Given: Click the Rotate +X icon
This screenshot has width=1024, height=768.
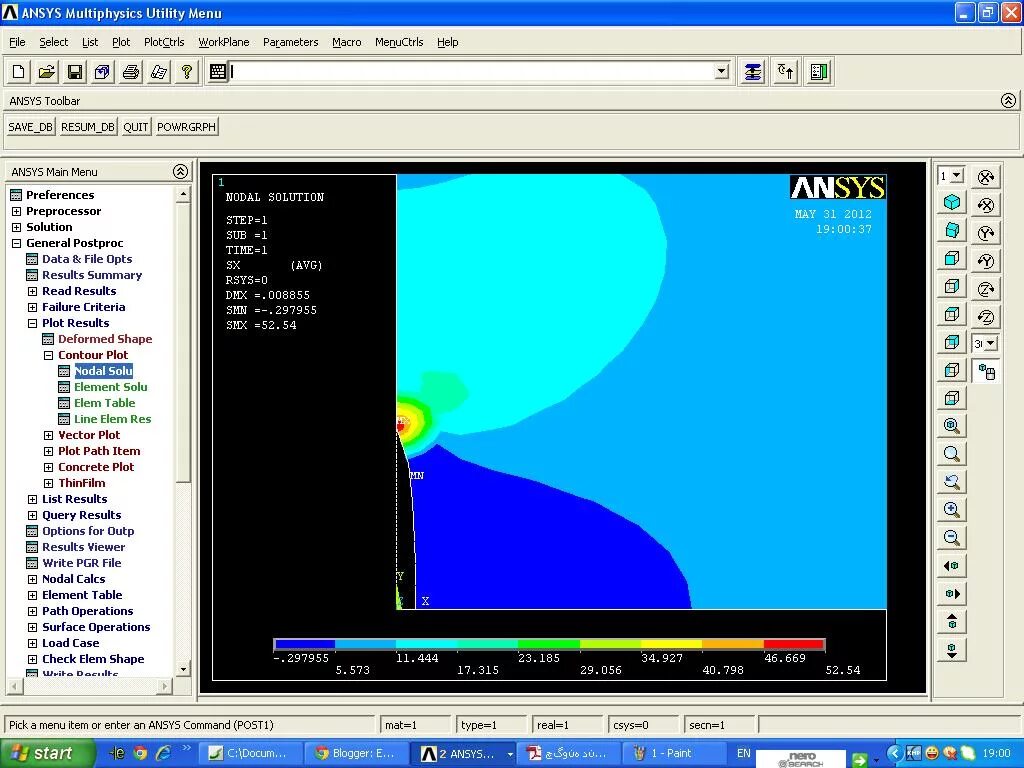Looking at the screenshot, I should pyautogui.click(x=986, y=177).
